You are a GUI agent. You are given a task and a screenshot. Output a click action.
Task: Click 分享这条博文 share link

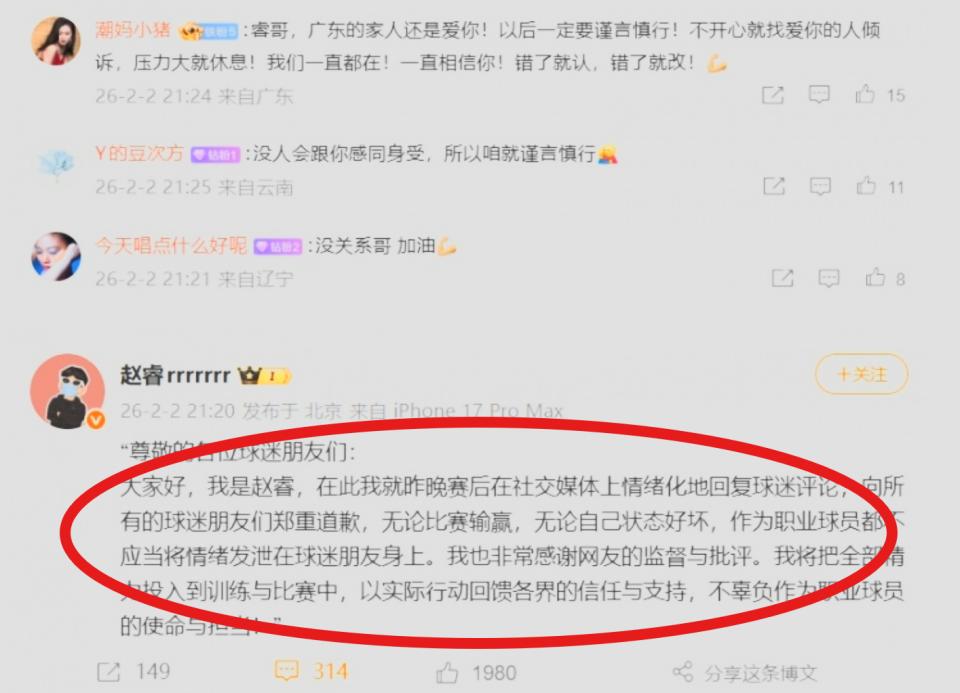745,673
